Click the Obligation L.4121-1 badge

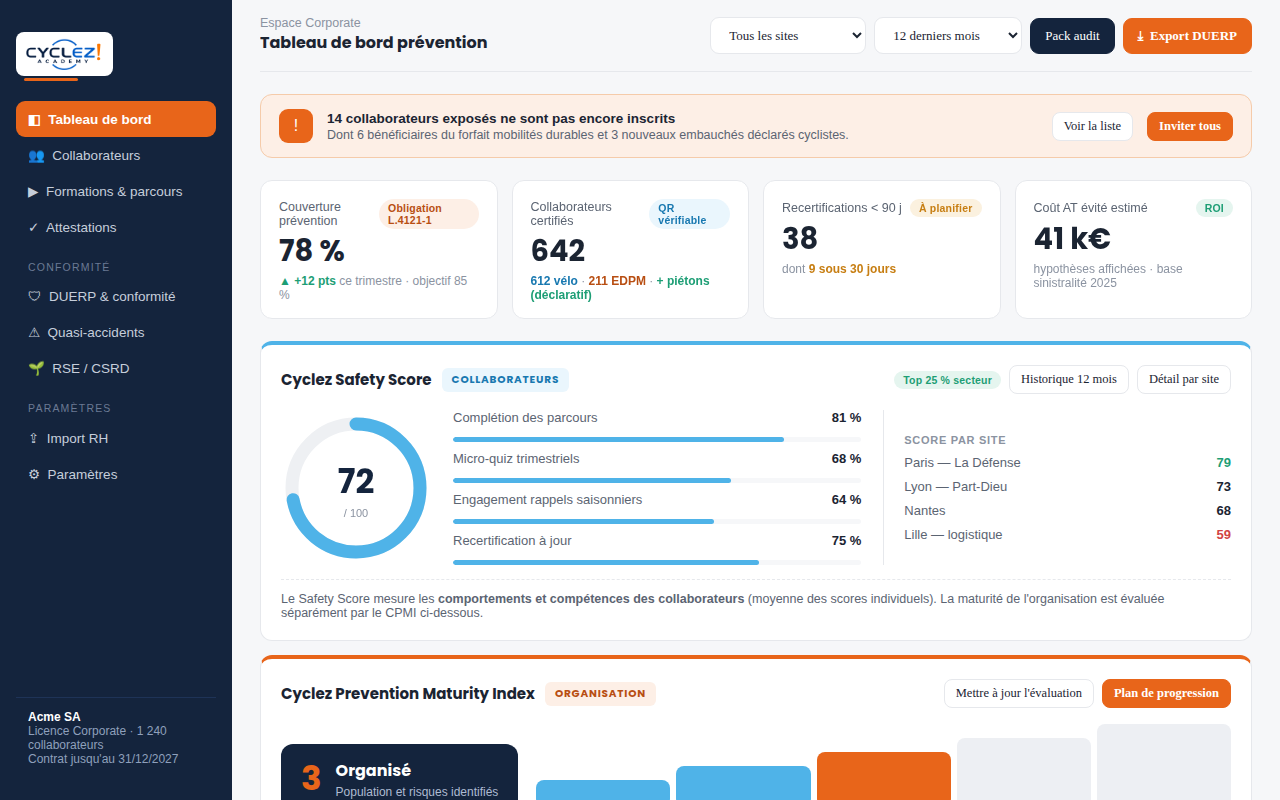click(428, 214)
